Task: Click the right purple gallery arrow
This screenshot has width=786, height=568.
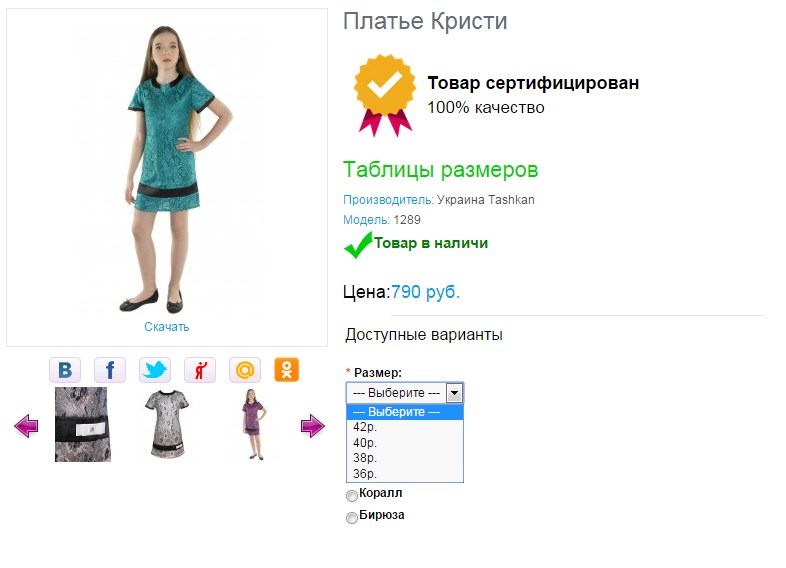Action: coord(313,426)
